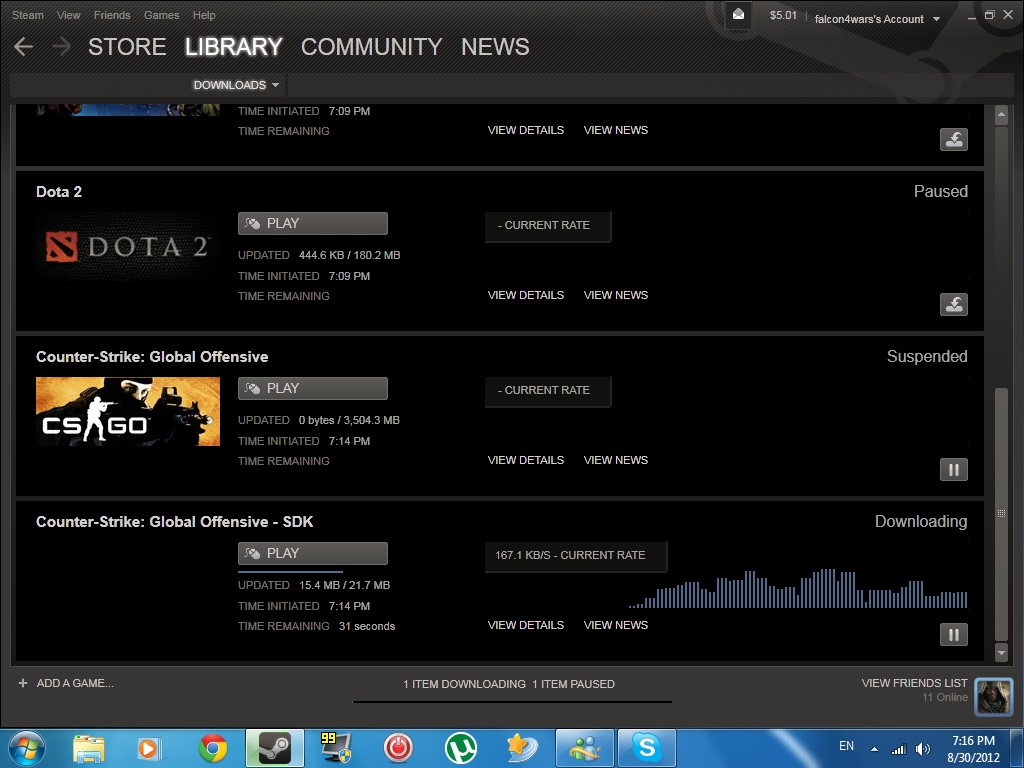The image size is (1024, 768).
Task: Resume Dota 2 download with its icon
Action: [953, 304]
